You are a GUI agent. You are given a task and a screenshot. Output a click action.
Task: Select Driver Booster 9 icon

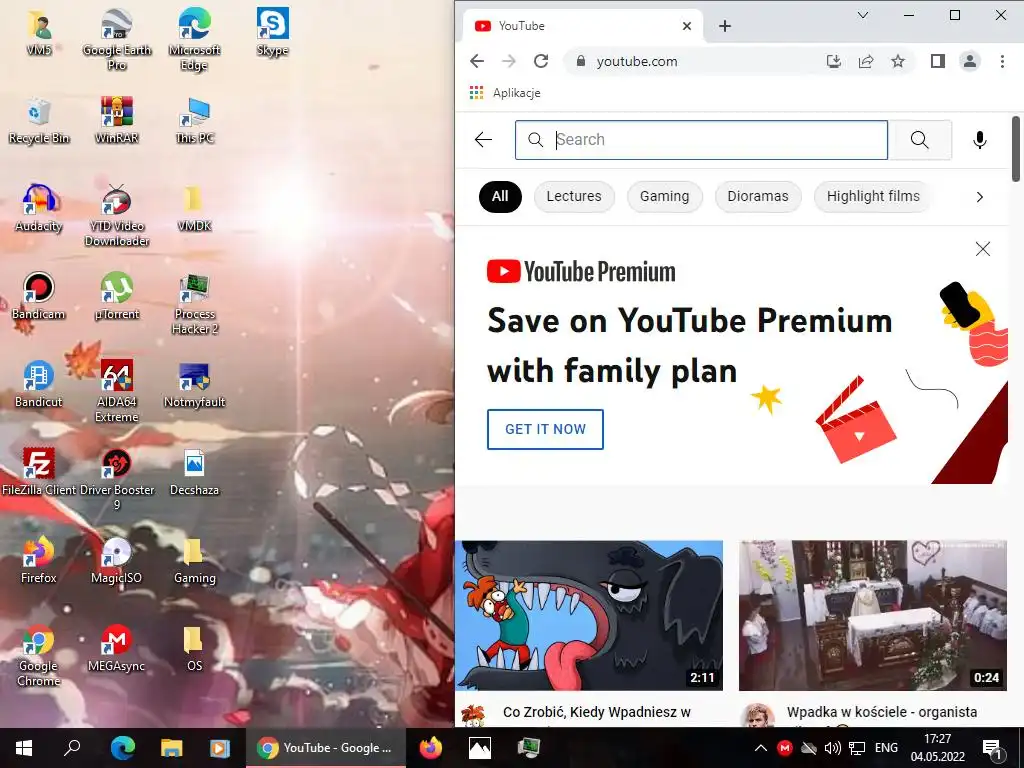[x=117, y=480]
